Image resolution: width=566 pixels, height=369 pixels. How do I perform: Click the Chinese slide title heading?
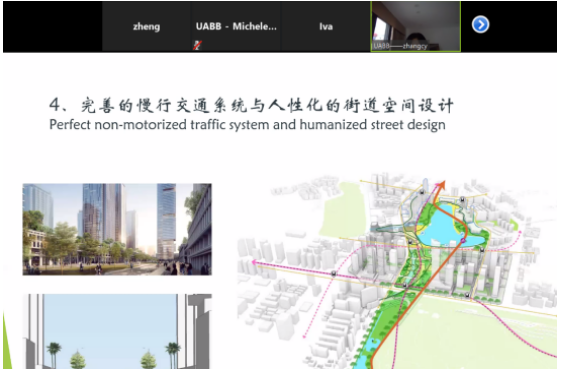tap(251, 105)
